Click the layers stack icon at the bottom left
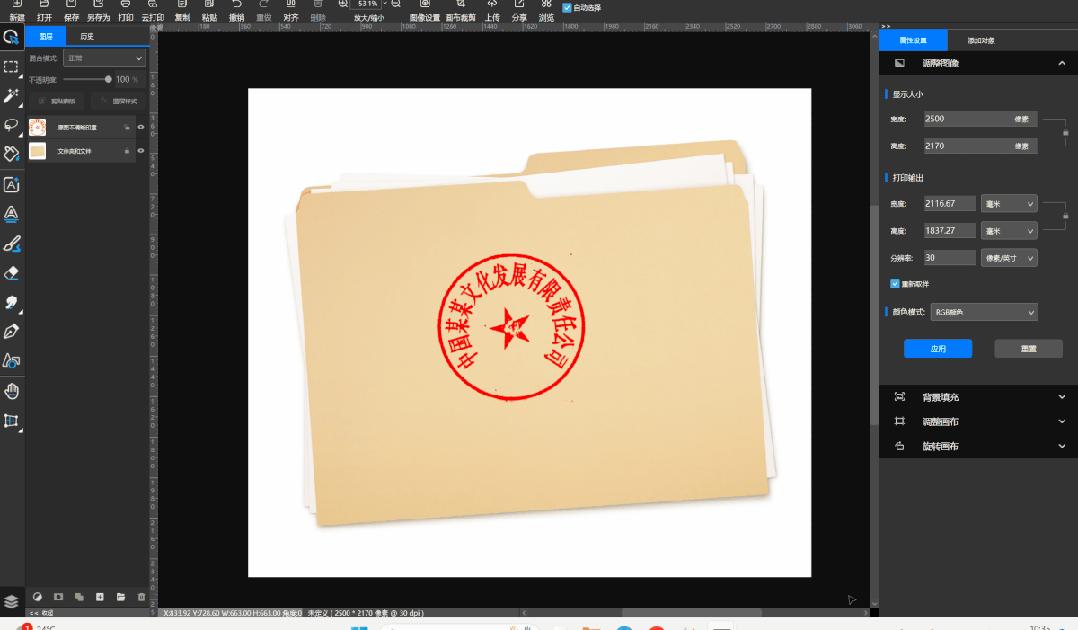 pos(11,601)
